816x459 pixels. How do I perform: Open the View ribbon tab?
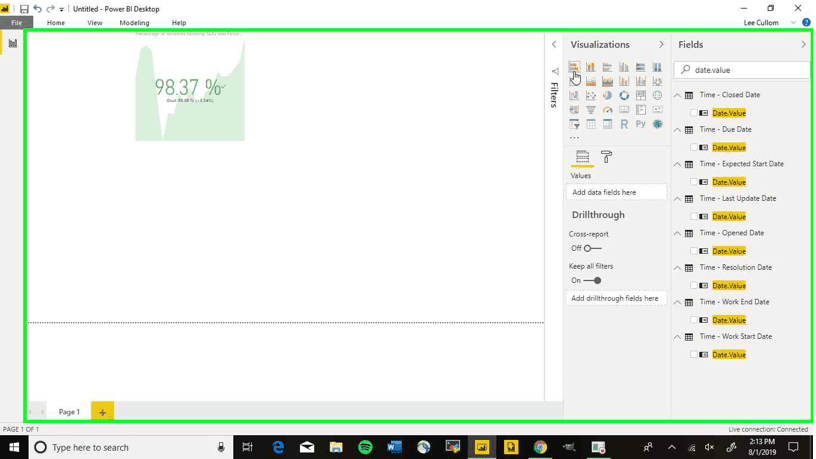[x=95, y=23]
